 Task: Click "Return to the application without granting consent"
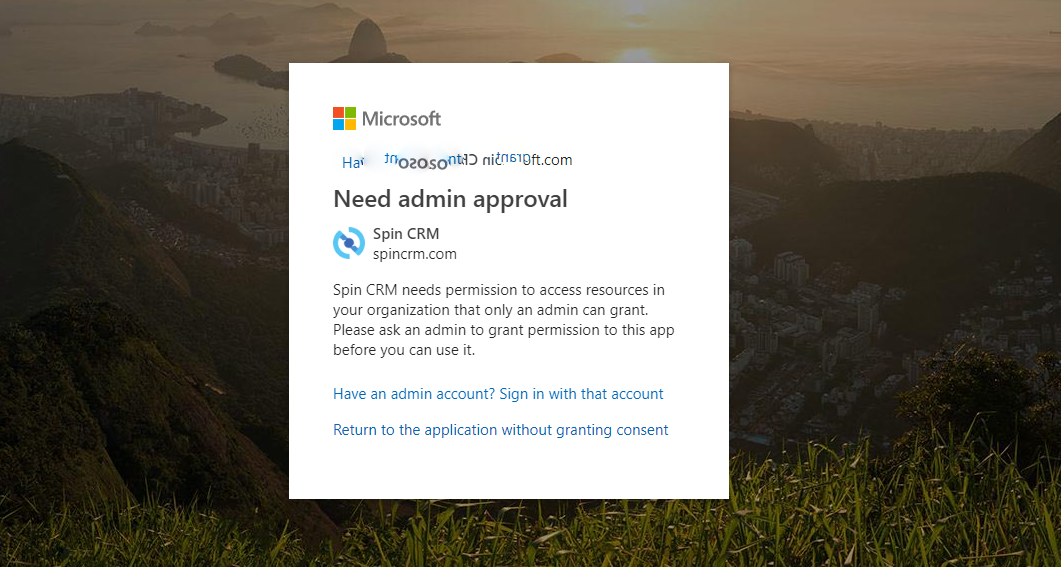(500, 430)
